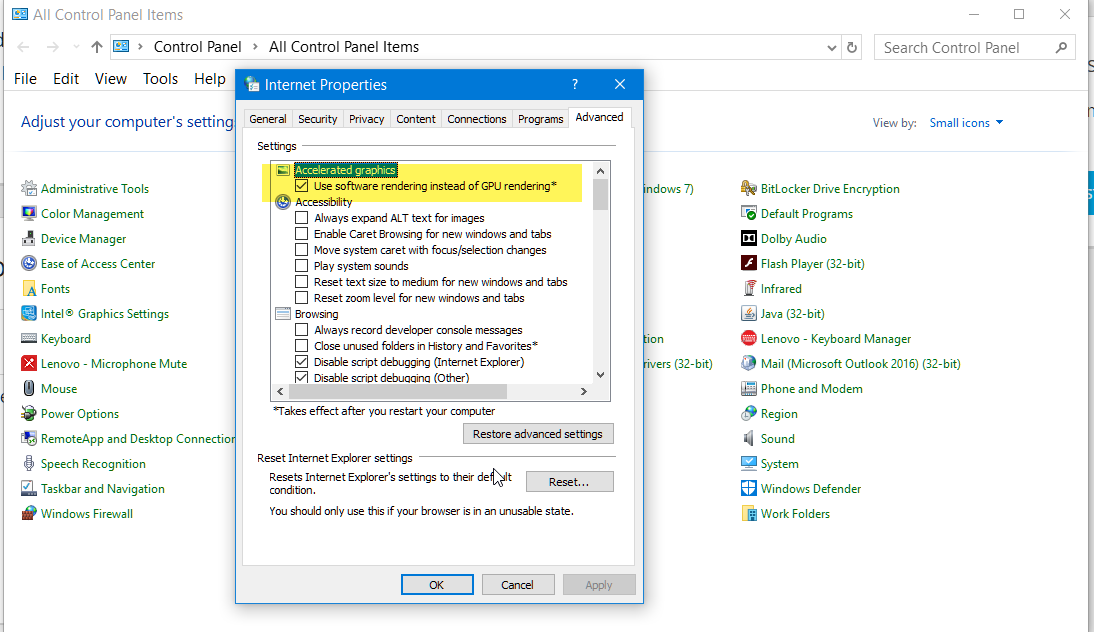This screenshot has width=1094, height=632.
Task: Open the Mouse icon
Action: [x=29, y=389]
